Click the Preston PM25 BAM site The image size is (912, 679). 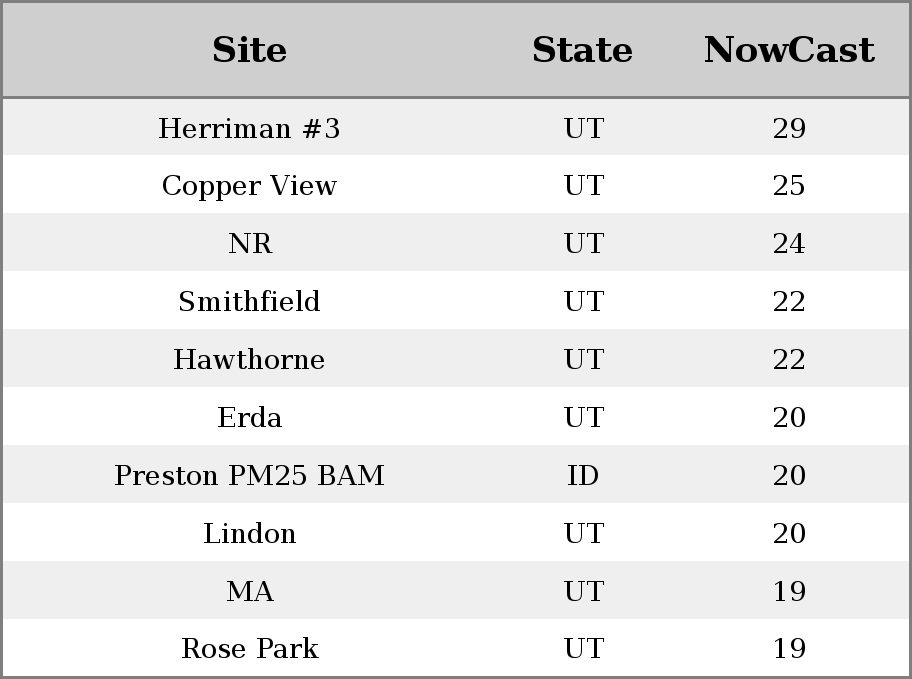coord(249,476)
